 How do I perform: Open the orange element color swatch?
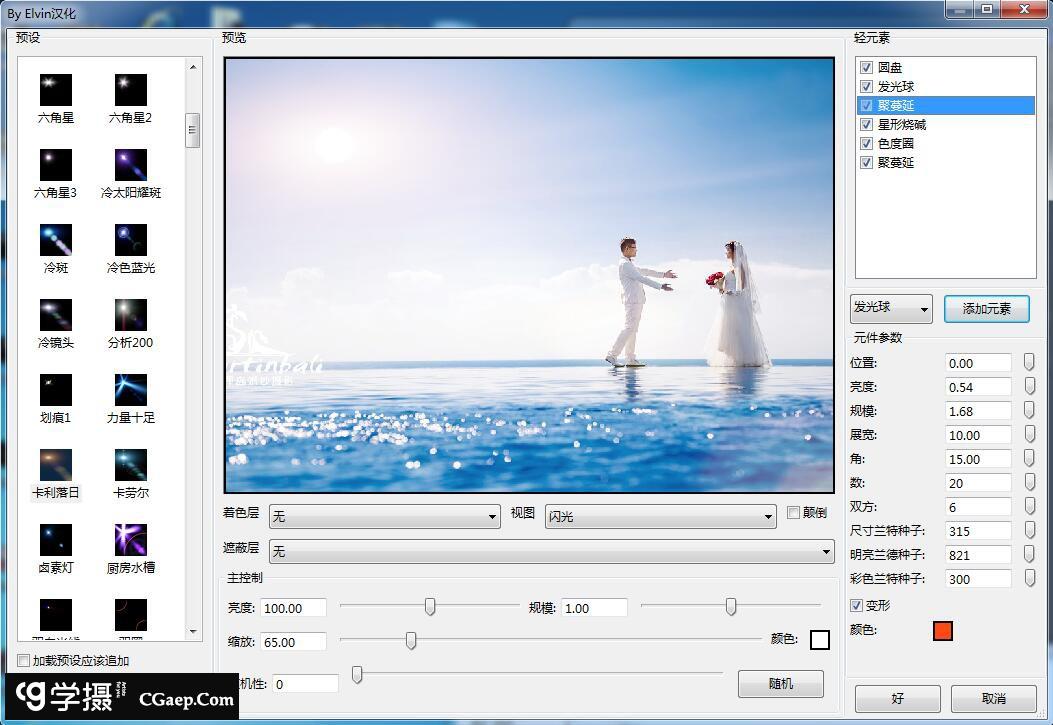942,631
